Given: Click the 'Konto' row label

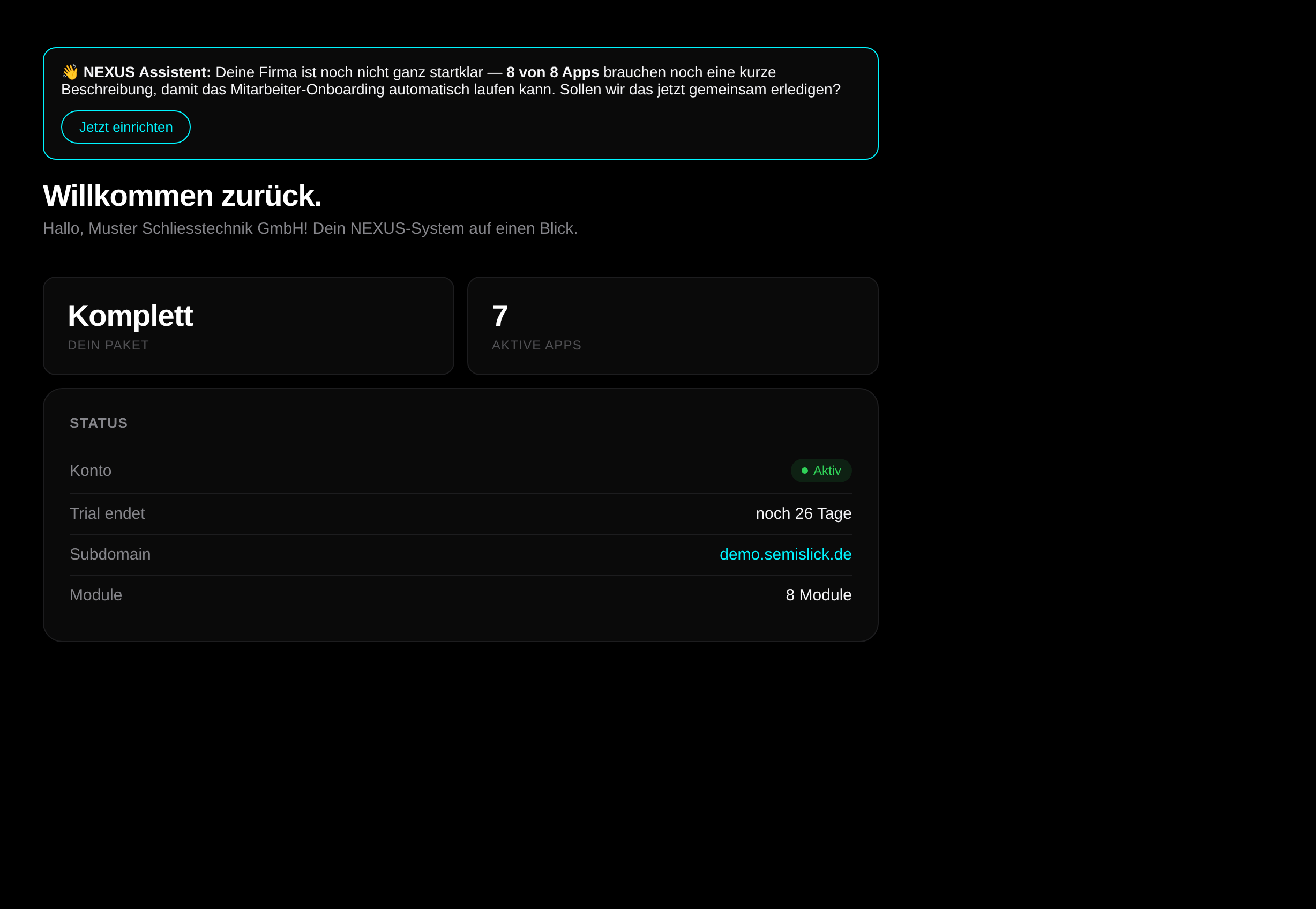Looking at the screenshot, I should [x=91, y=471].
